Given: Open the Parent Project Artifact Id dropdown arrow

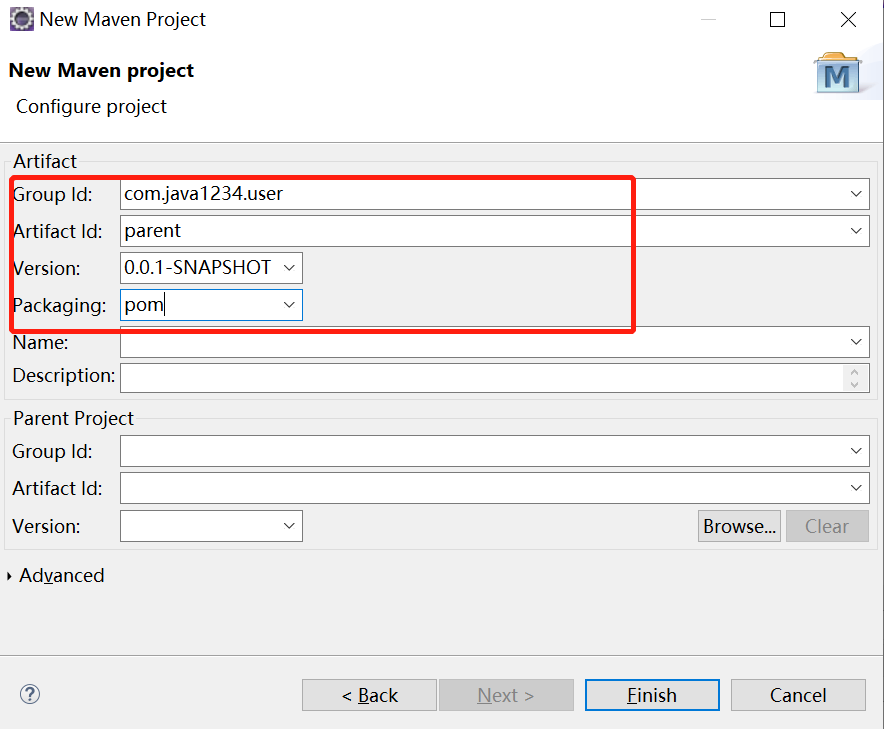Looking at the screenshot, I should tap(856, 488).
